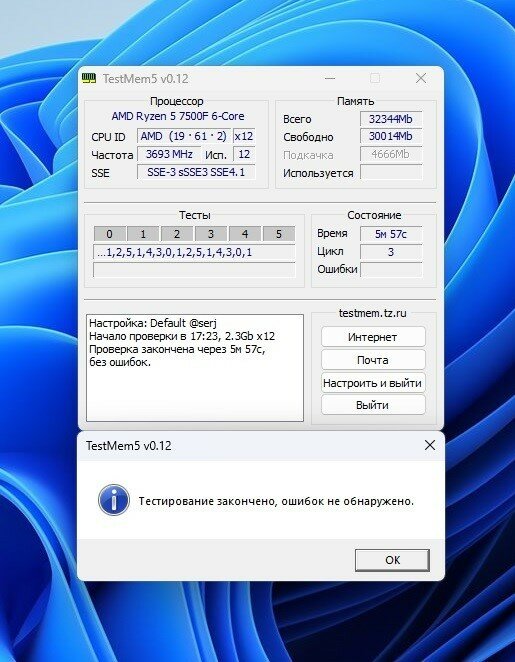Click the testmem.tz.ru label
The image size is (515, 662).
[373, 313]
